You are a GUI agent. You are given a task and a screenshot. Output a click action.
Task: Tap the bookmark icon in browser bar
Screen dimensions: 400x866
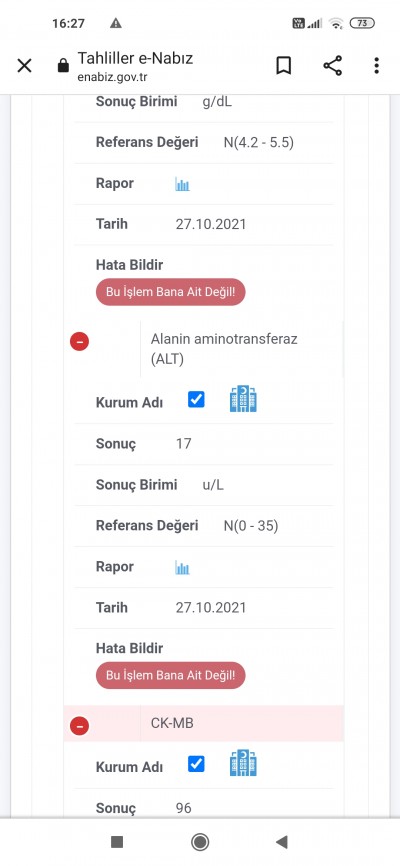(x=283, y=66)
